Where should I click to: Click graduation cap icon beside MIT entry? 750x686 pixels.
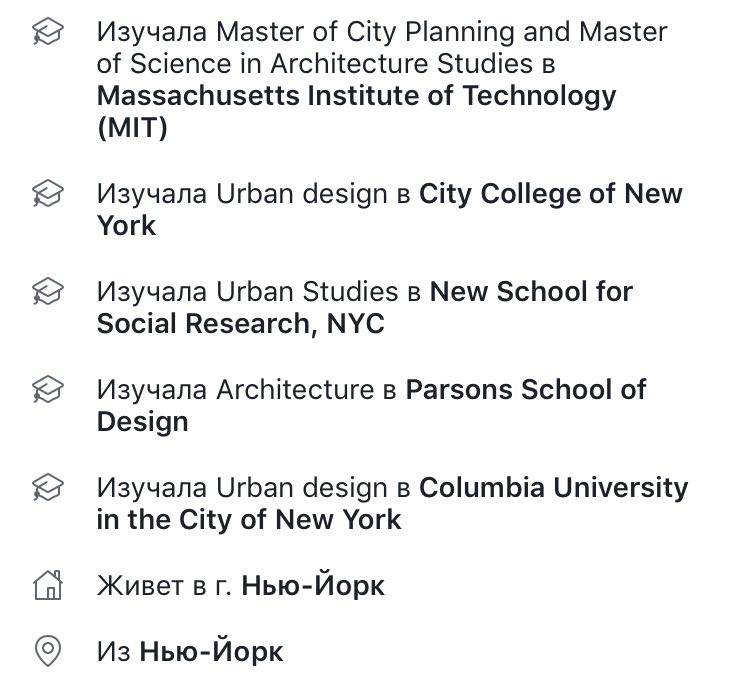[x=48, y=31]
